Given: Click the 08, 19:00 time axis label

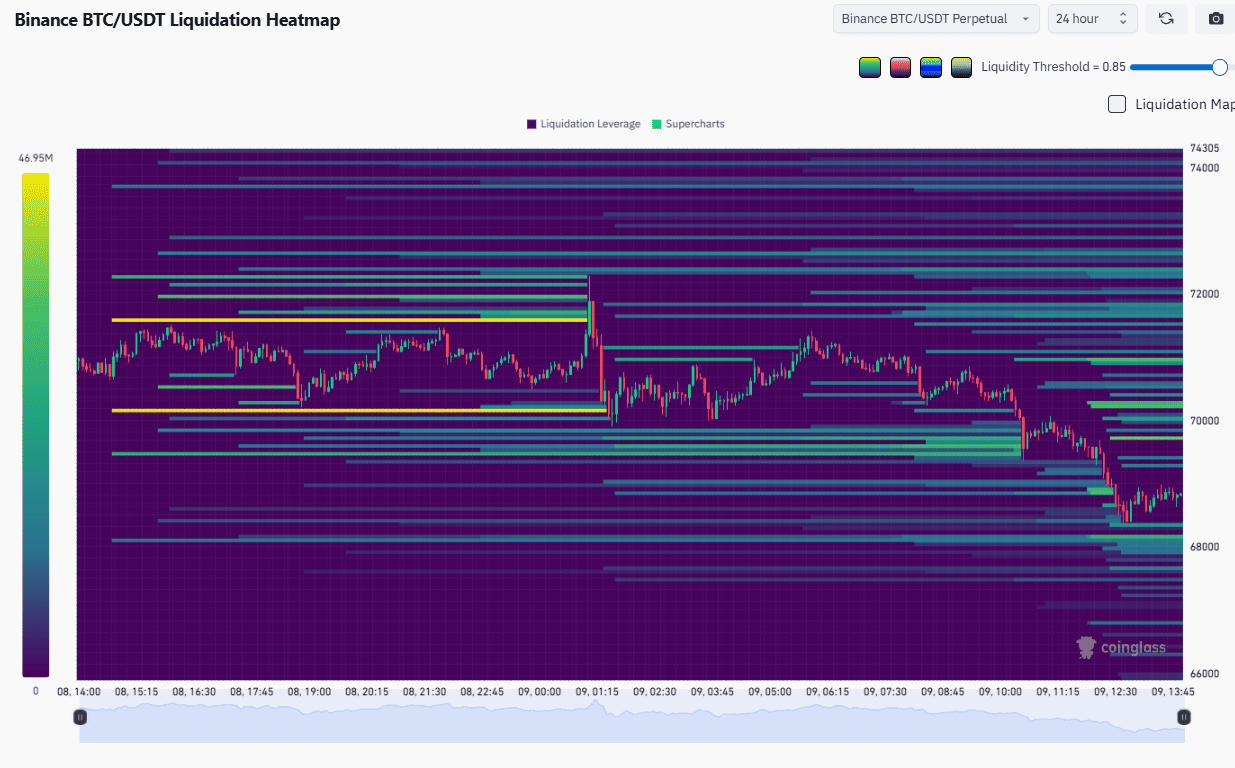Looking at the screenshot, I should tap(309, 691).
